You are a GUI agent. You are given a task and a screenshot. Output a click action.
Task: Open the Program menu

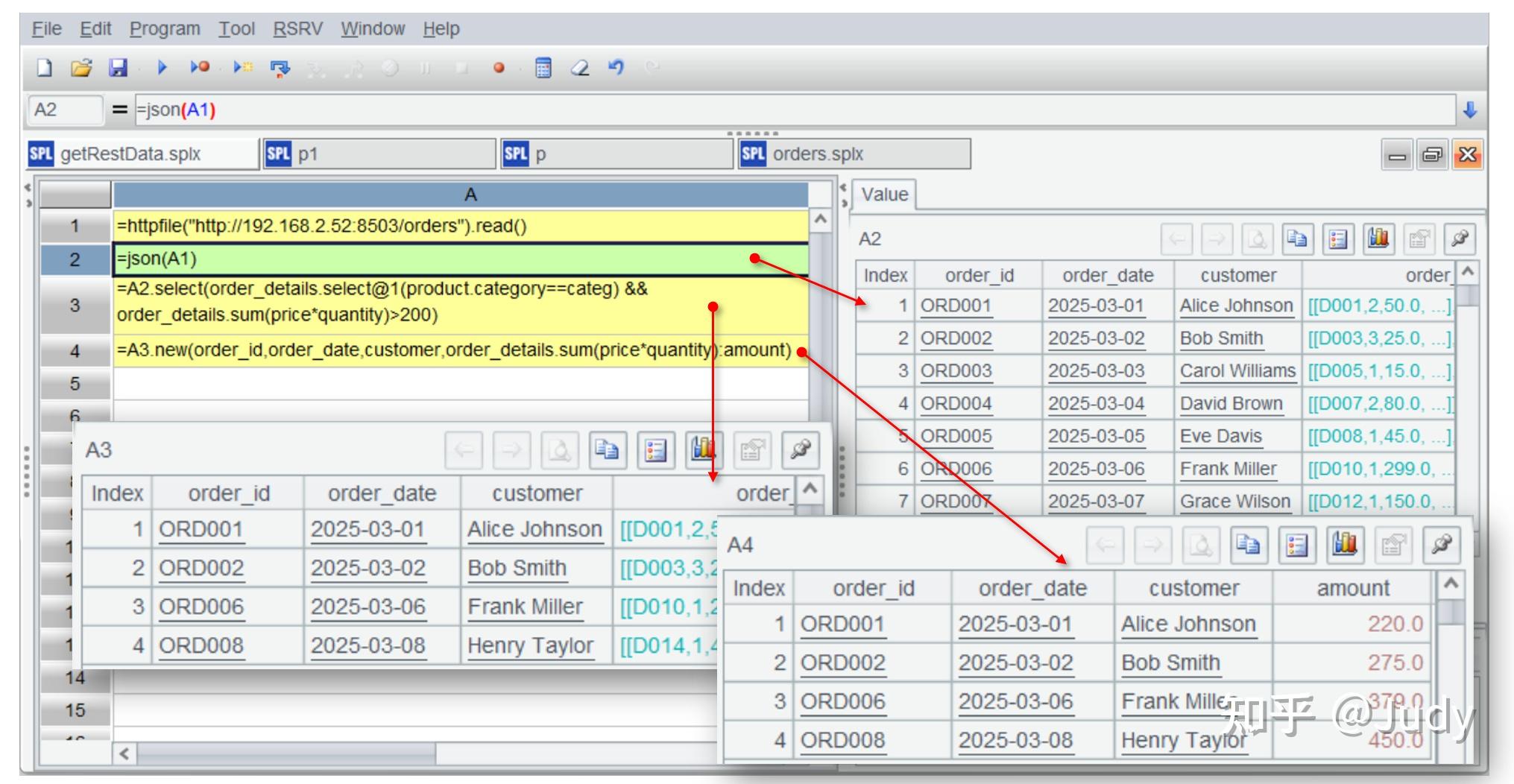165,29
